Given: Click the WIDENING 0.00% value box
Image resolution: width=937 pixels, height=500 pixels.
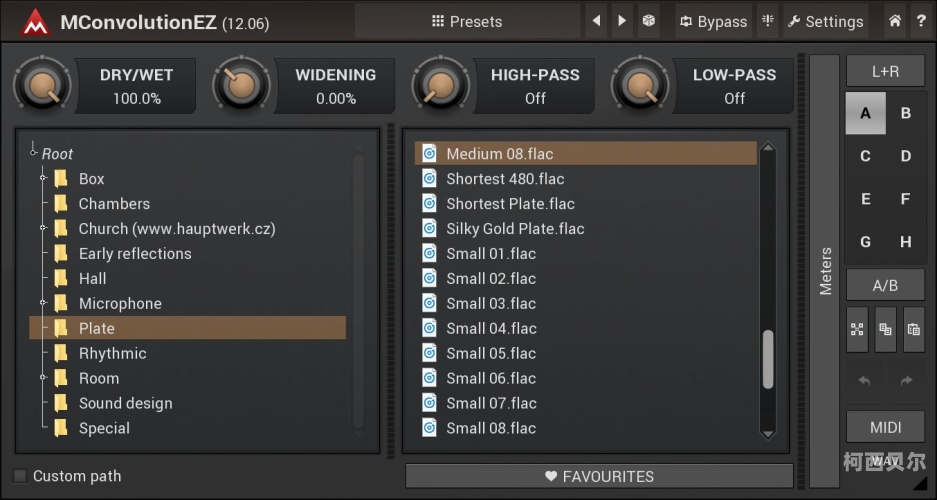Looking at the screenshot, I should point(336,86).
